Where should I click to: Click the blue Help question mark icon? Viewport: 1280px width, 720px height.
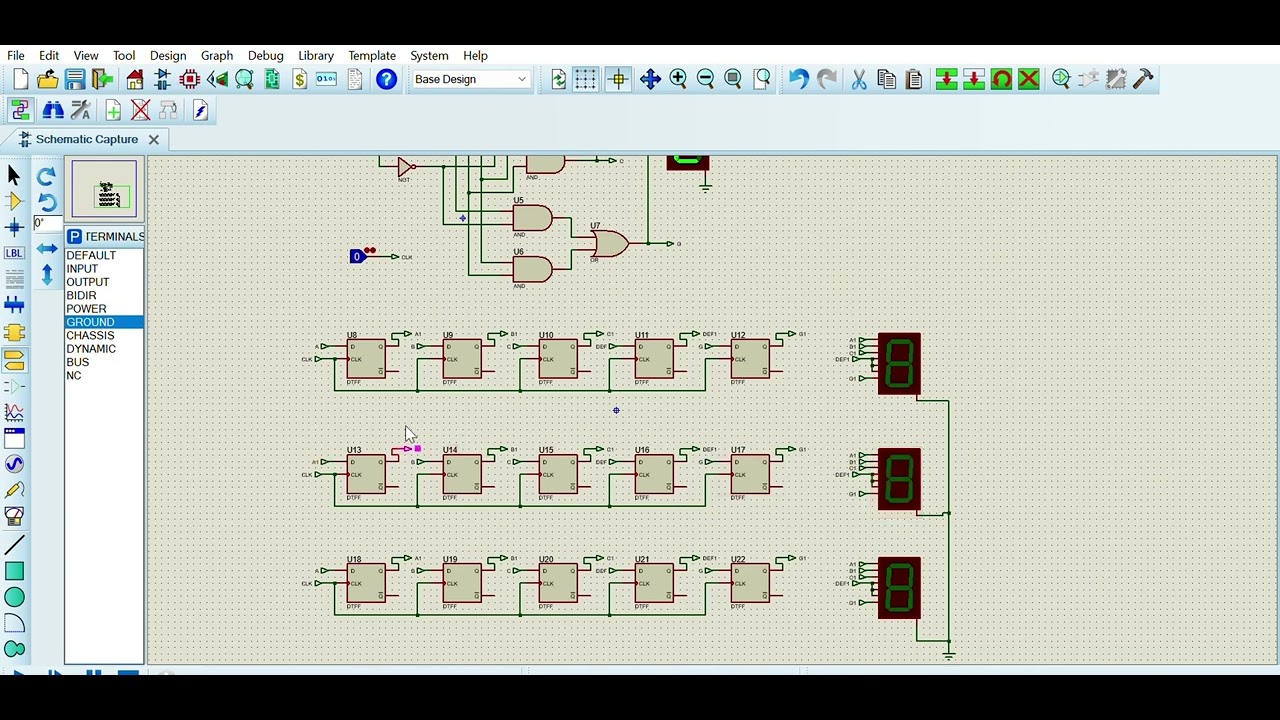386,79
